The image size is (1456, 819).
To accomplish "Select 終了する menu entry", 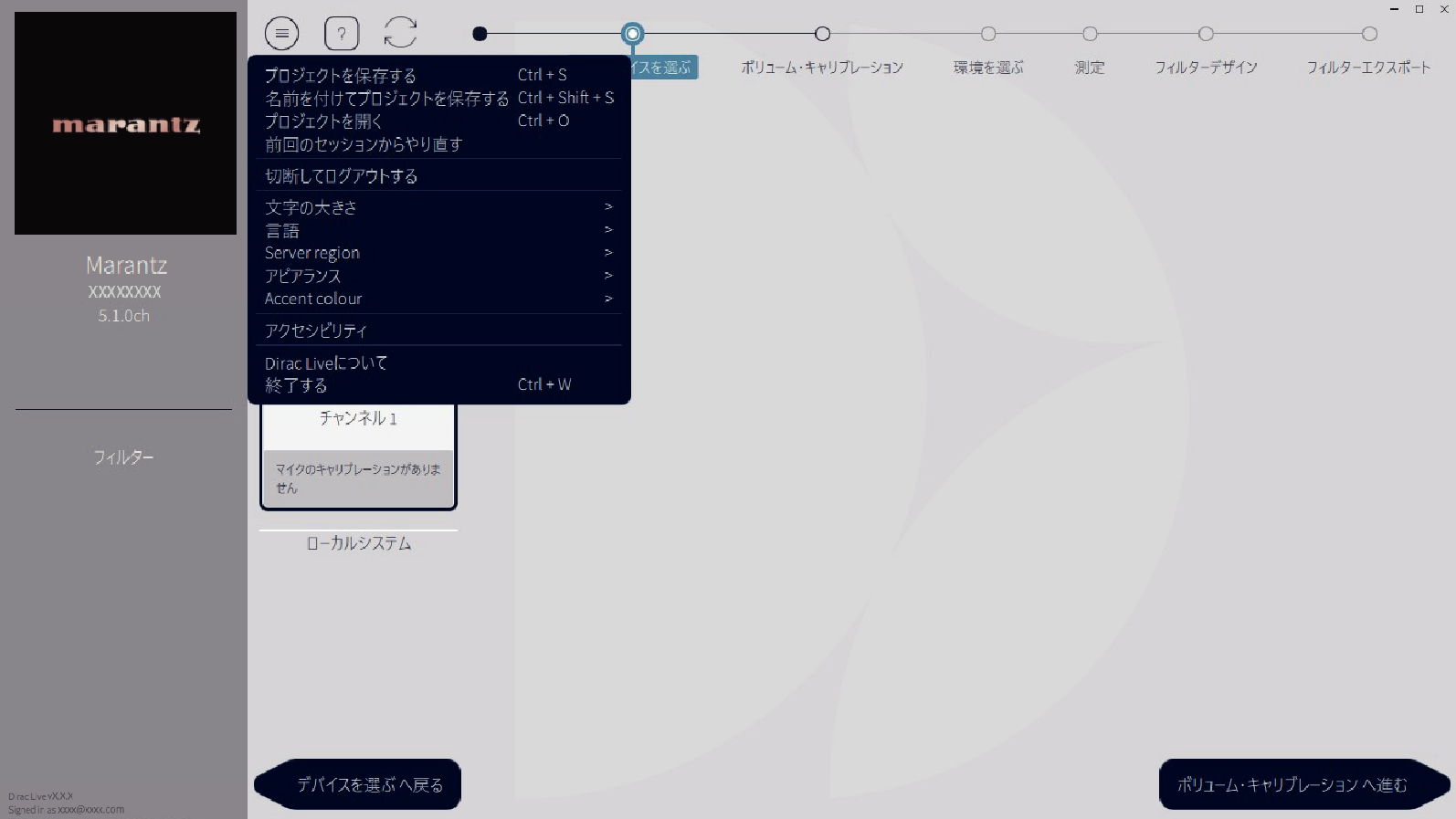I will (x=438, y=385).
